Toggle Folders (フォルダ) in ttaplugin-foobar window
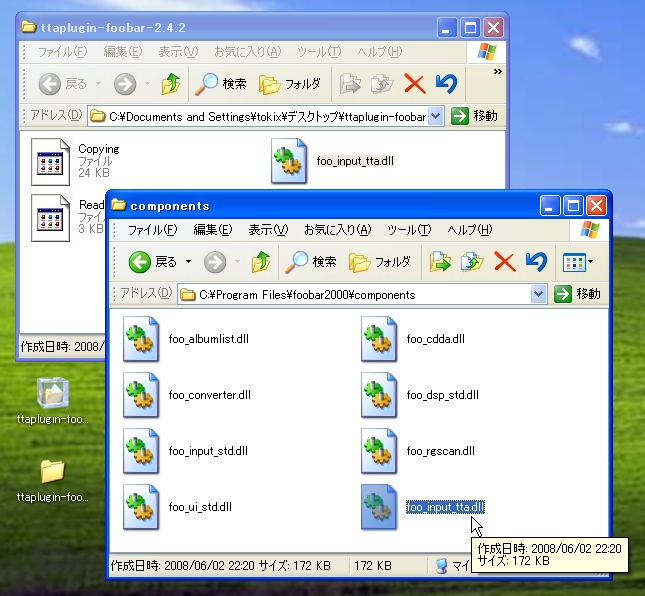This screenshot has height=596, width=645. pos(289,84)
